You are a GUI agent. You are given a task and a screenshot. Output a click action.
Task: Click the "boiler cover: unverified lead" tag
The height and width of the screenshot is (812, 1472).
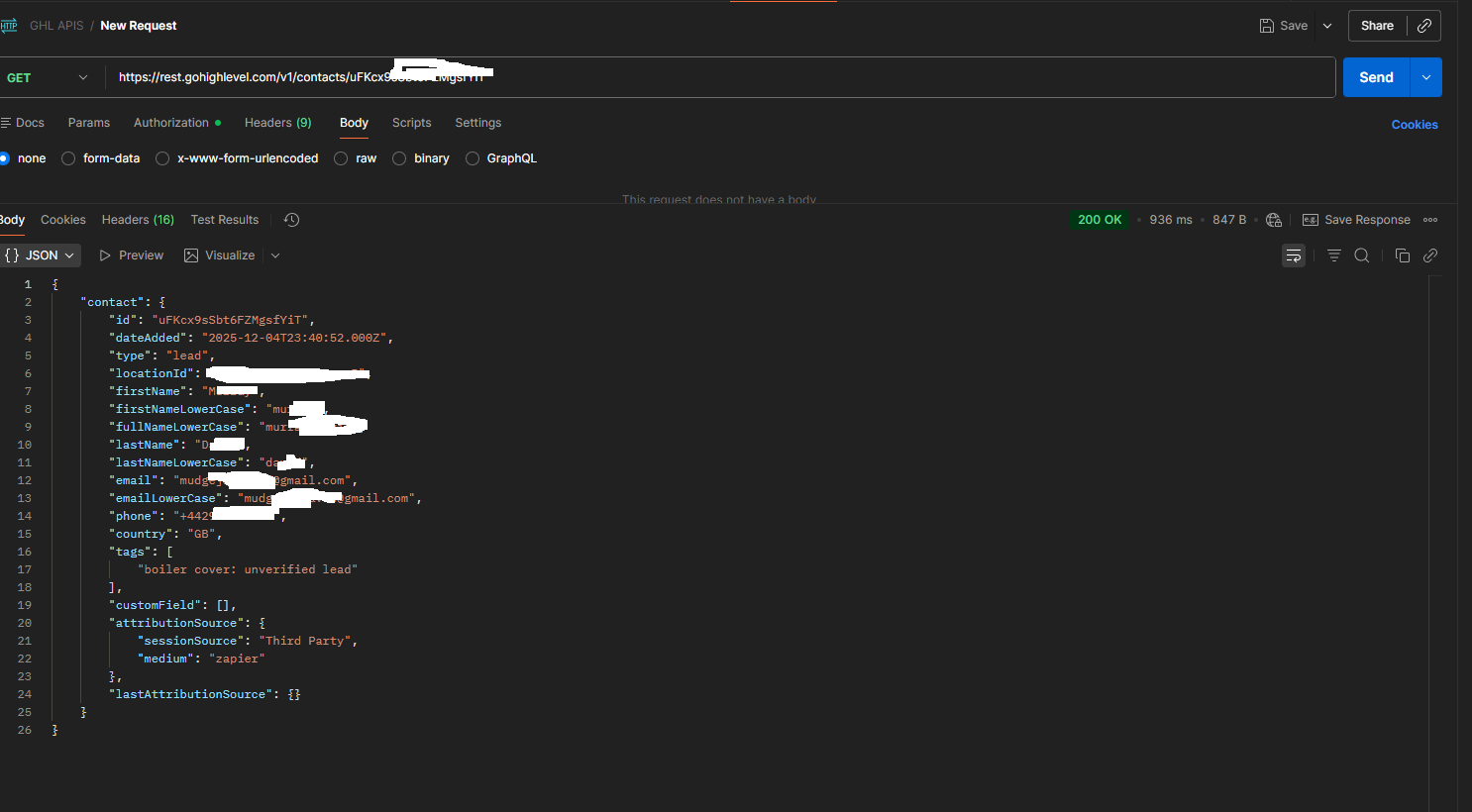[248, 569]
